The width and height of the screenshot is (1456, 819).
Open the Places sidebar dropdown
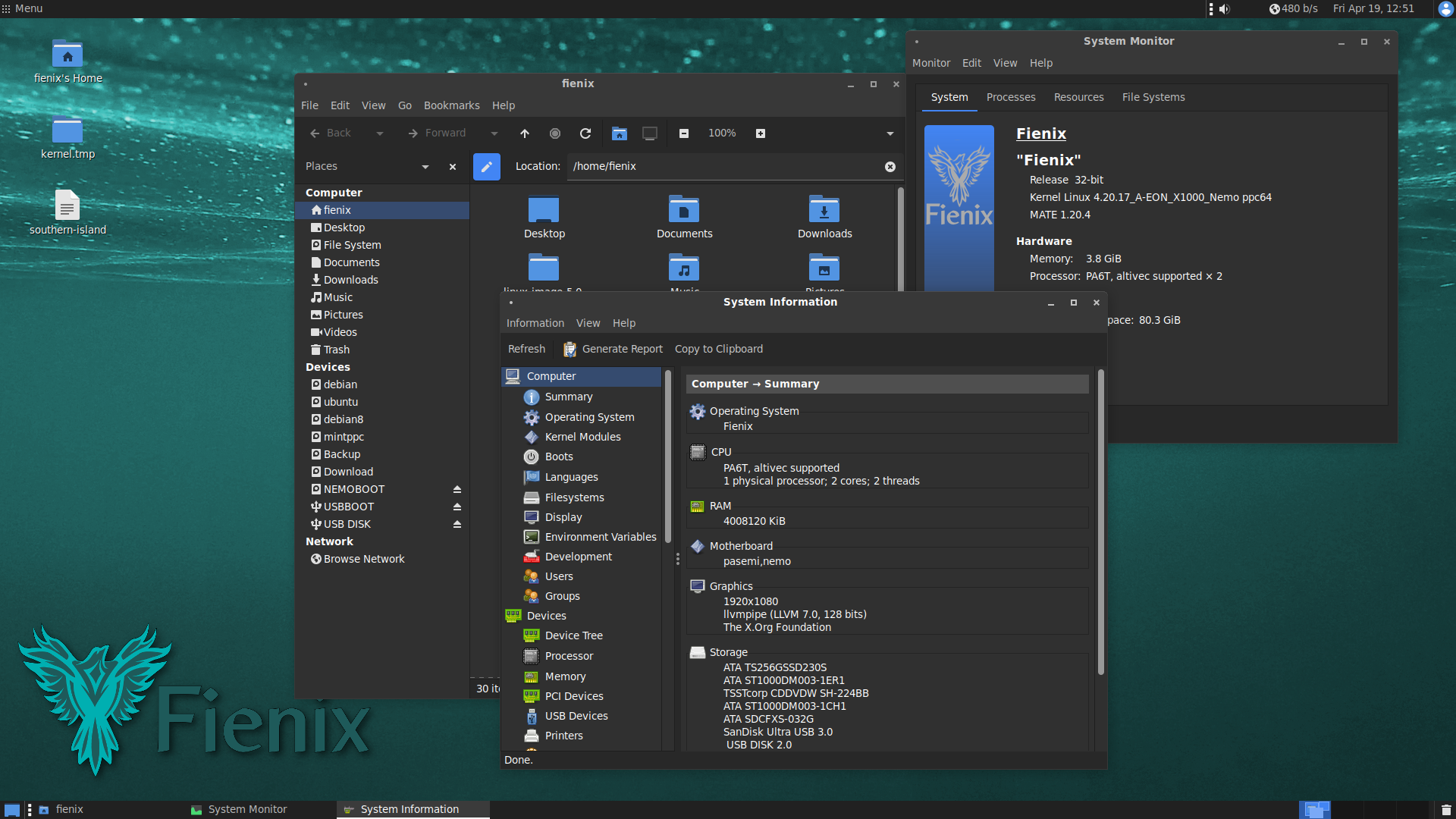click(425, 167)
